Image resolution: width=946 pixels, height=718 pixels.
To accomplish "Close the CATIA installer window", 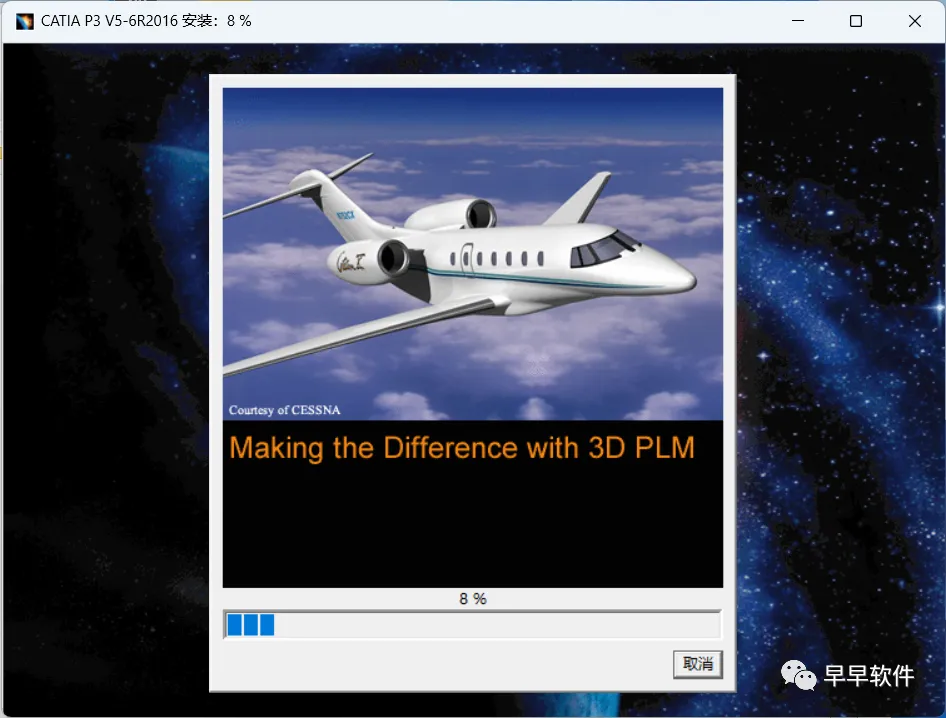I will (914, 21).
